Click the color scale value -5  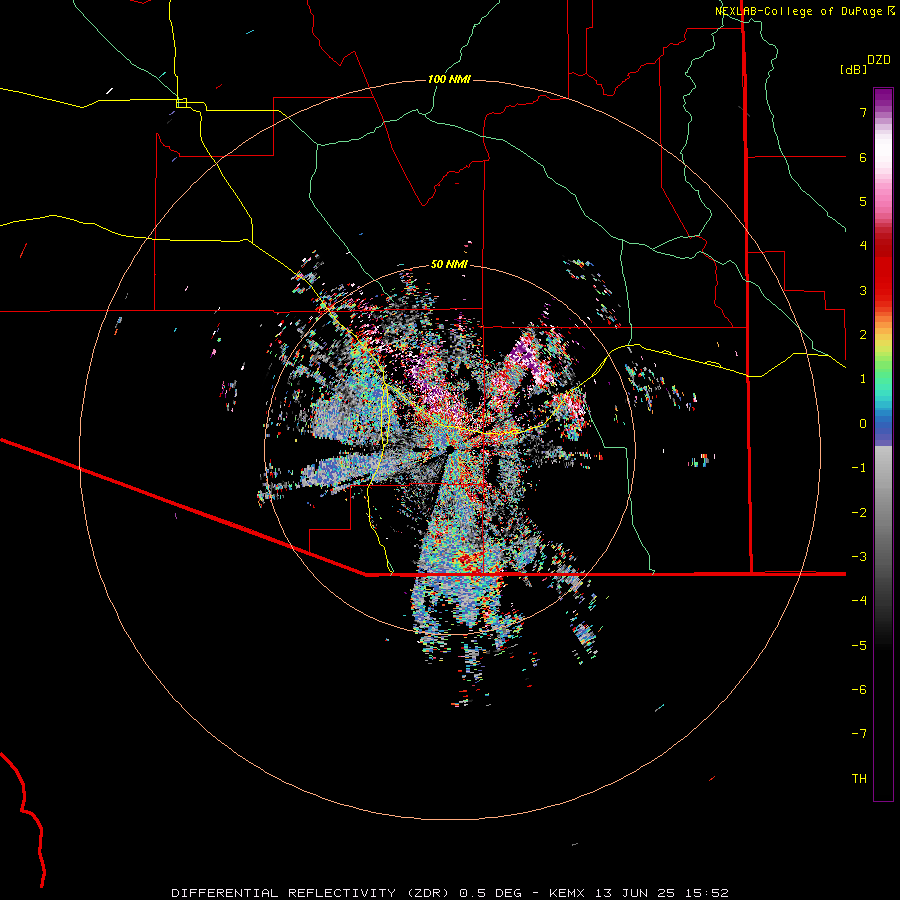point(859,646)
